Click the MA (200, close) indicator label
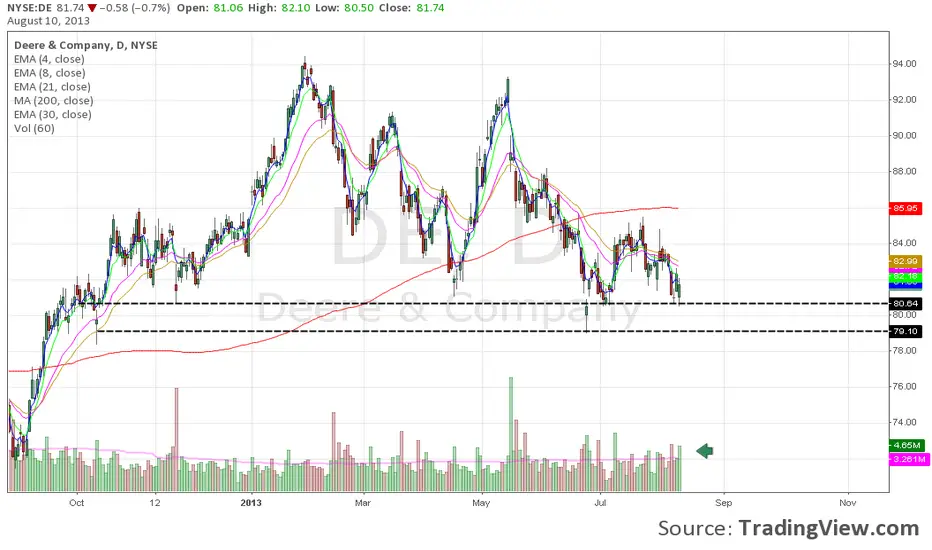This screenshot has height=550, width=932. coord(53,100)
